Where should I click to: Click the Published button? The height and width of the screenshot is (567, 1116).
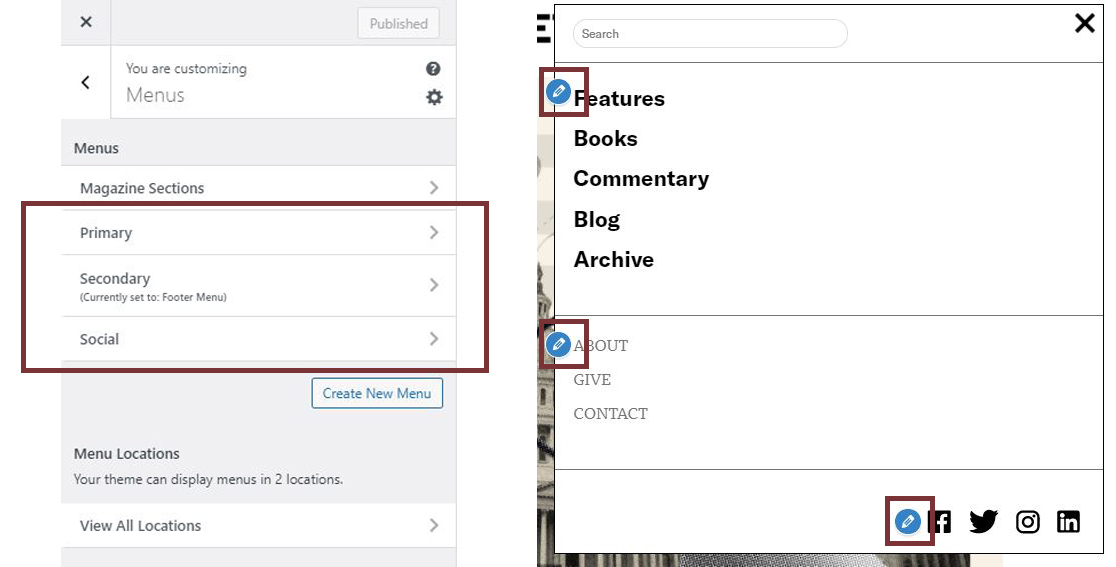click(398, 24)
